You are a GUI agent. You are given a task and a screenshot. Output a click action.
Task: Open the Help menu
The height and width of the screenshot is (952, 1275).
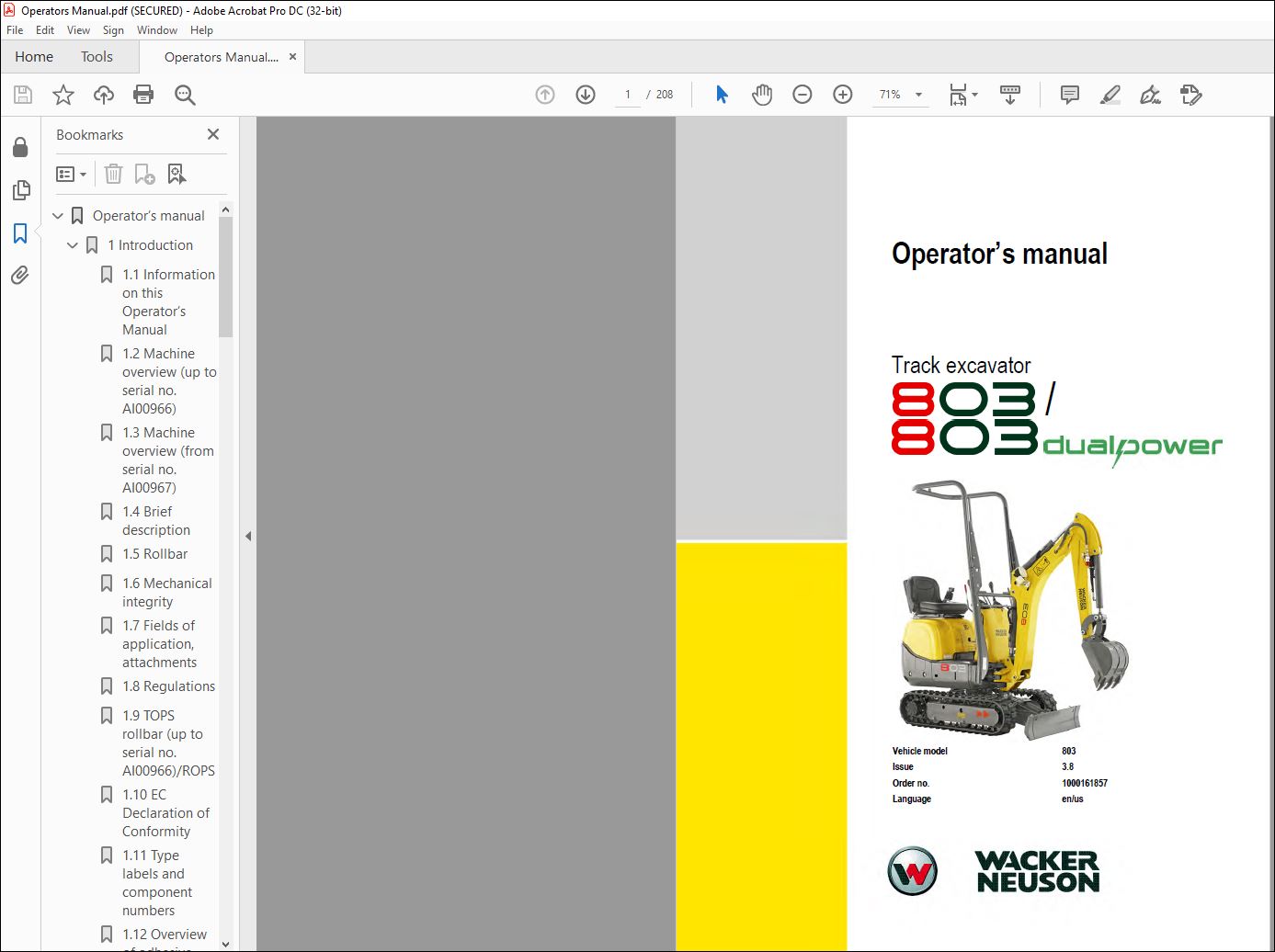point(201,30)
